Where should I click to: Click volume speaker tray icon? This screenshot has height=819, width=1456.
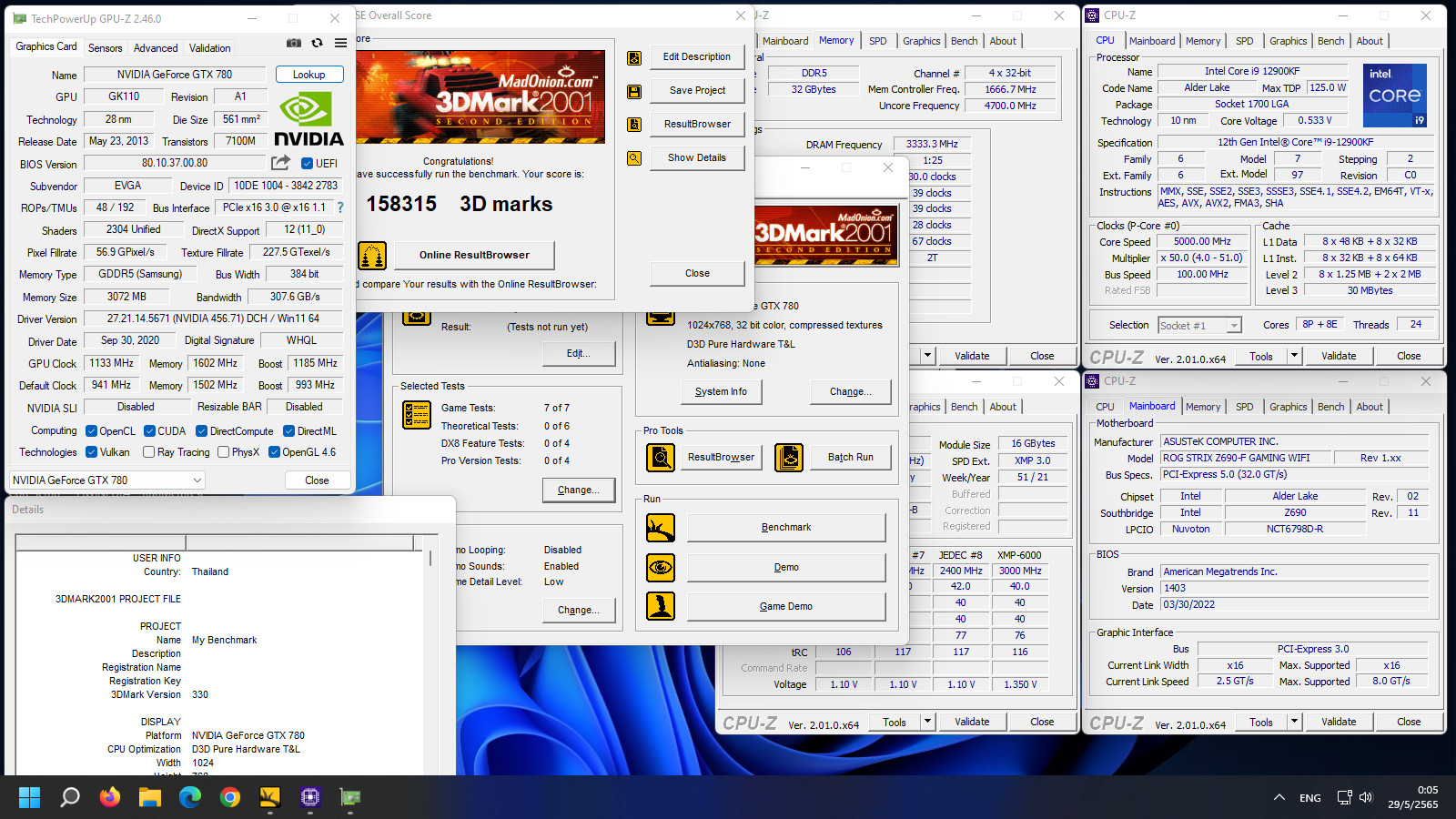(x=1366, y=798)
